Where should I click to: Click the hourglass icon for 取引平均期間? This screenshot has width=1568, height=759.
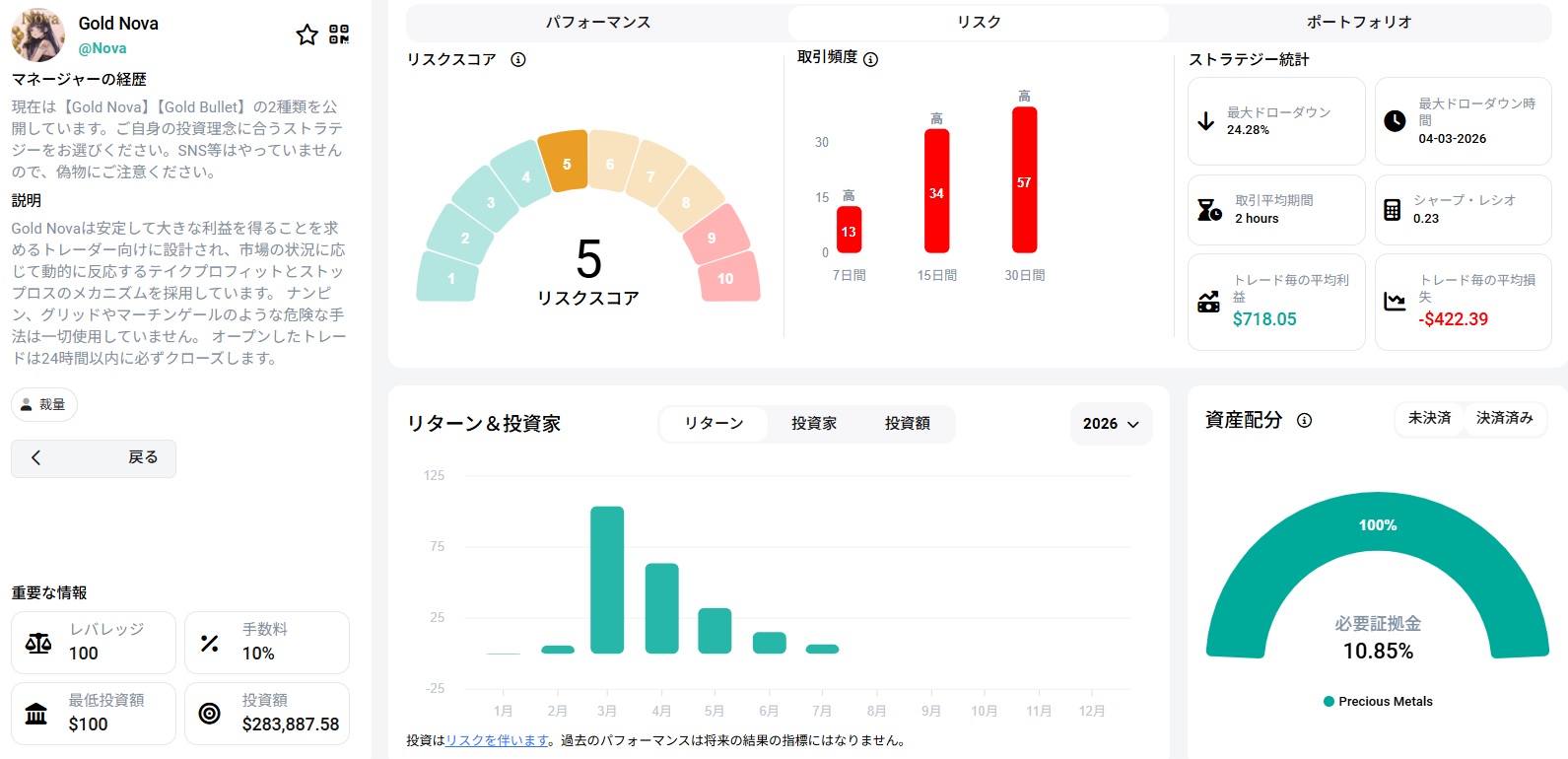tap(1209, 209)
